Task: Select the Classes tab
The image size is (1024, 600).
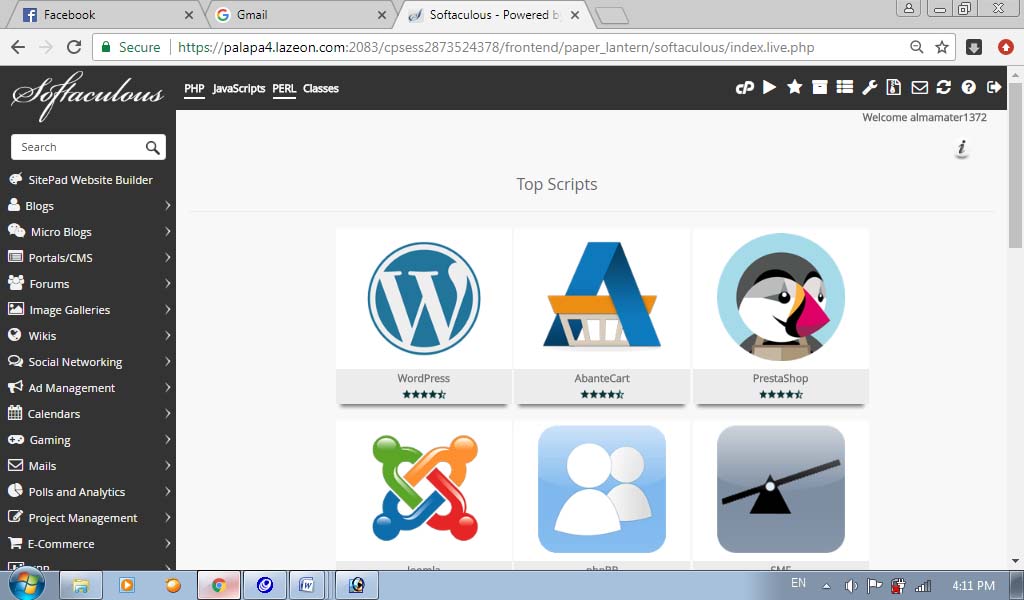Action: 320,89
